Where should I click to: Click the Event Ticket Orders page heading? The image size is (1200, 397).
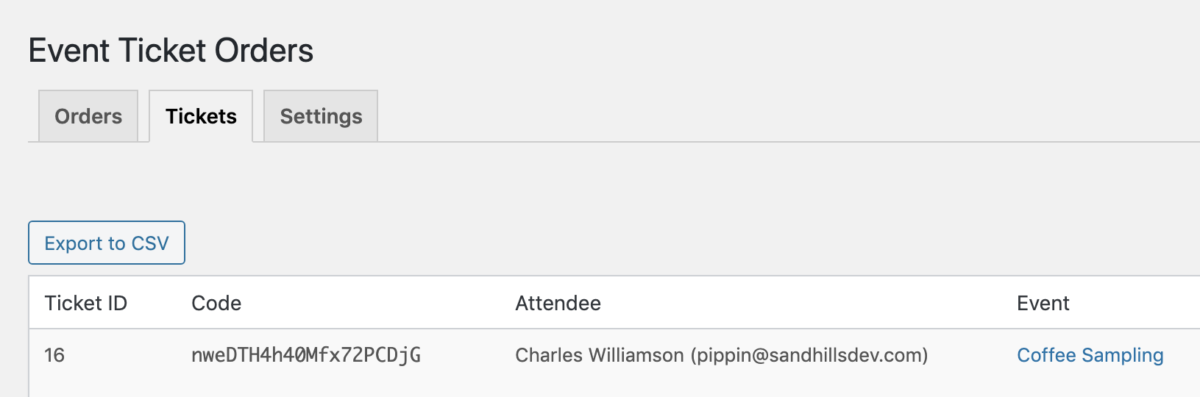[171, 50]
